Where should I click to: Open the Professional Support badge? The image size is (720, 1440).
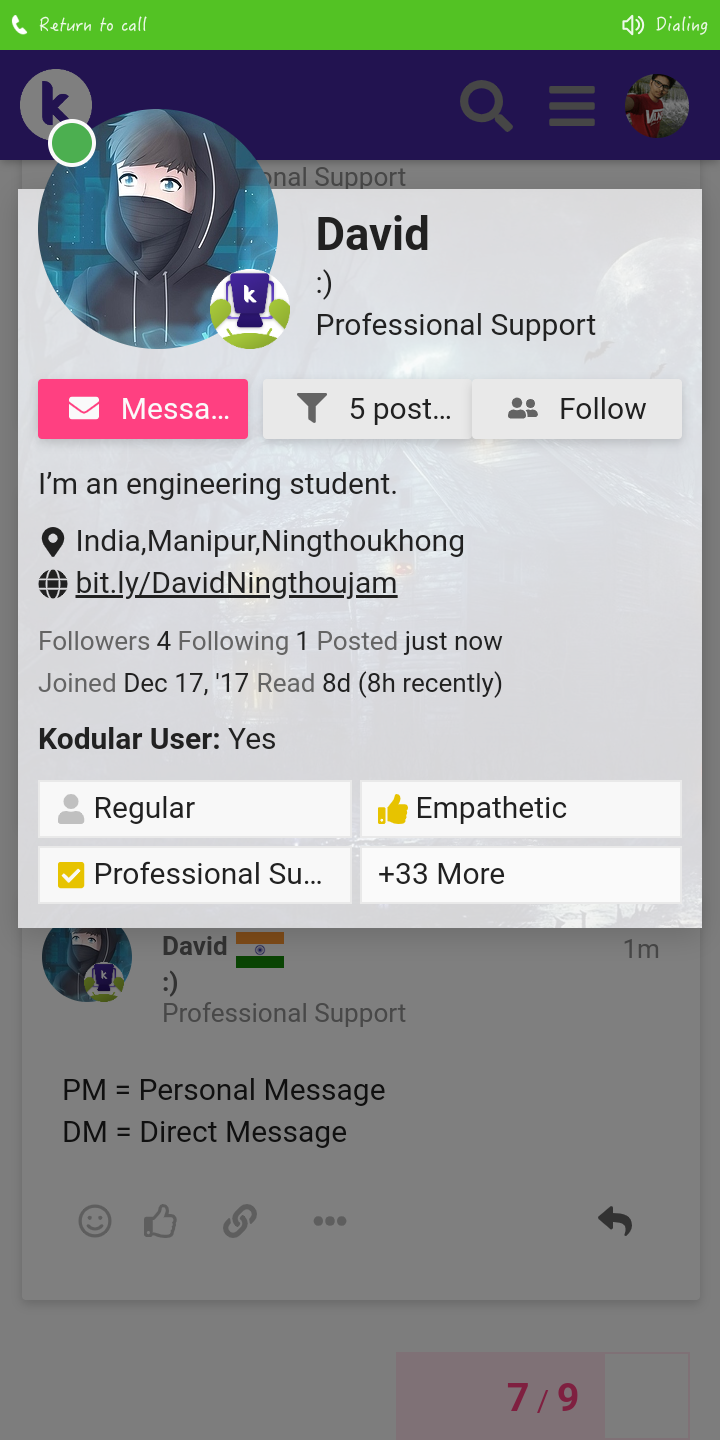tap(195, 874)
